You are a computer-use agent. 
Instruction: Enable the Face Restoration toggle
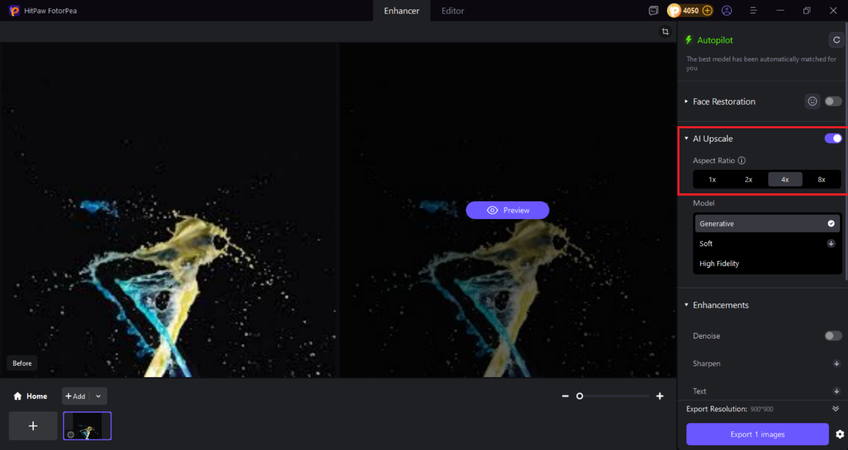pos(832,101)
